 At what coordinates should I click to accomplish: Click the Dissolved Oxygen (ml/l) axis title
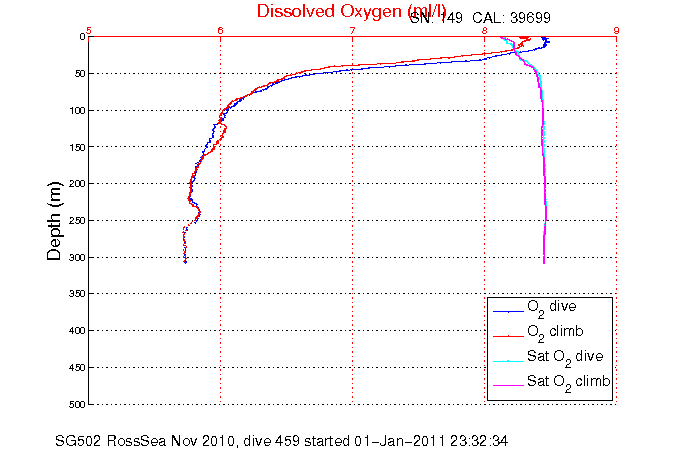click(351, 11)
